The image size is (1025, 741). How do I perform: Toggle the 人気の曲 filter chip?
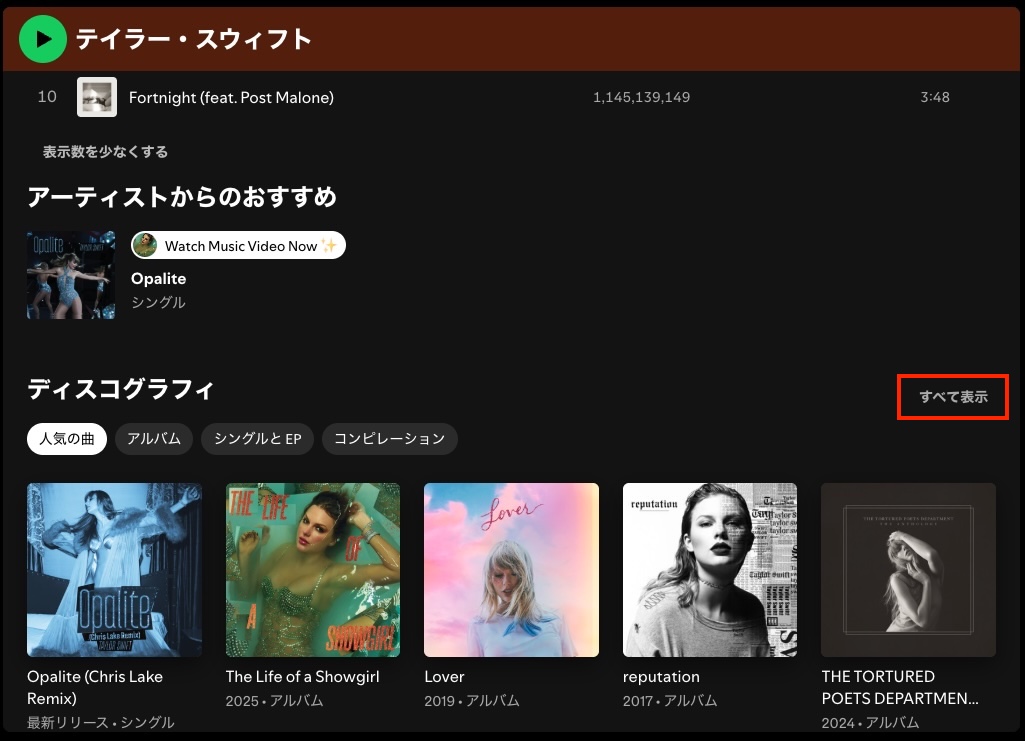tap(66, 438)
